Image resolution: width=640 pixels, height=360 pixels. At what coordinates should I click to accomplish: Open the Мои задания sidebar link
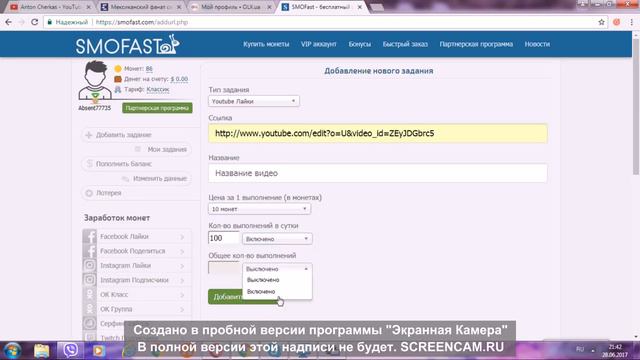pyautogui.click(x=167, y=149)
